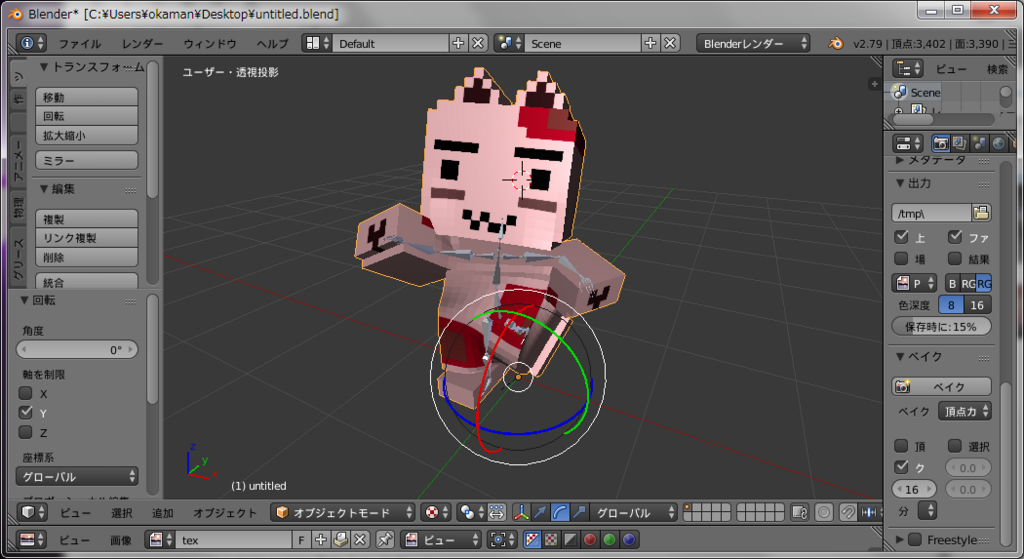Screen dimensions: 1024x559
Task: Open the レンダー menu
Action: point(142,44)
